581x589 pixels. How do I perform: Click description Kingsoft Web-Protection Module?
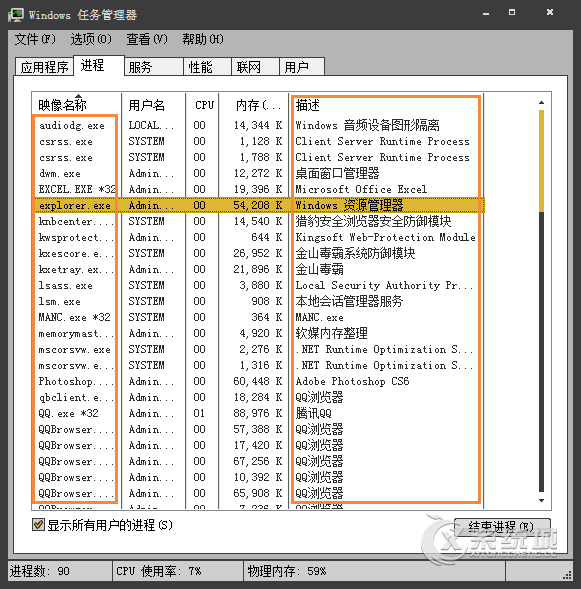385,237
